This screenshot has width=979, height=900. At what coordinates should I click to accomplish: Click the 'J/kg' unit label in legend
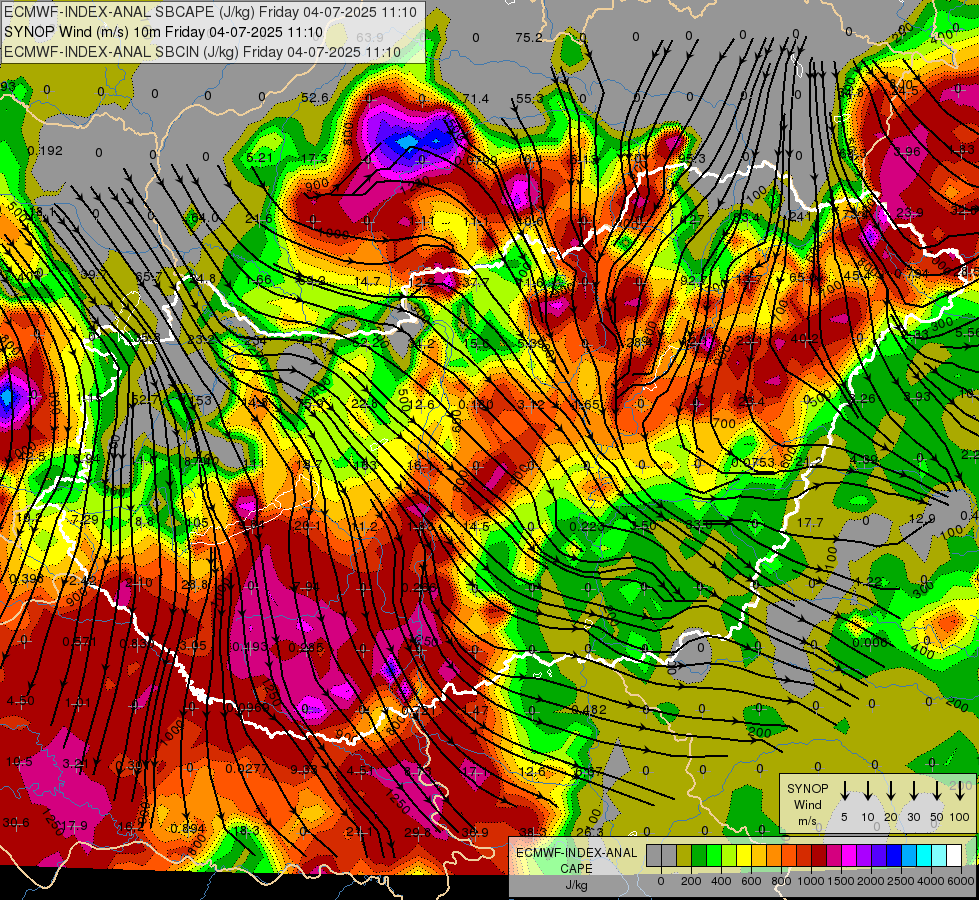click(576, 885)
